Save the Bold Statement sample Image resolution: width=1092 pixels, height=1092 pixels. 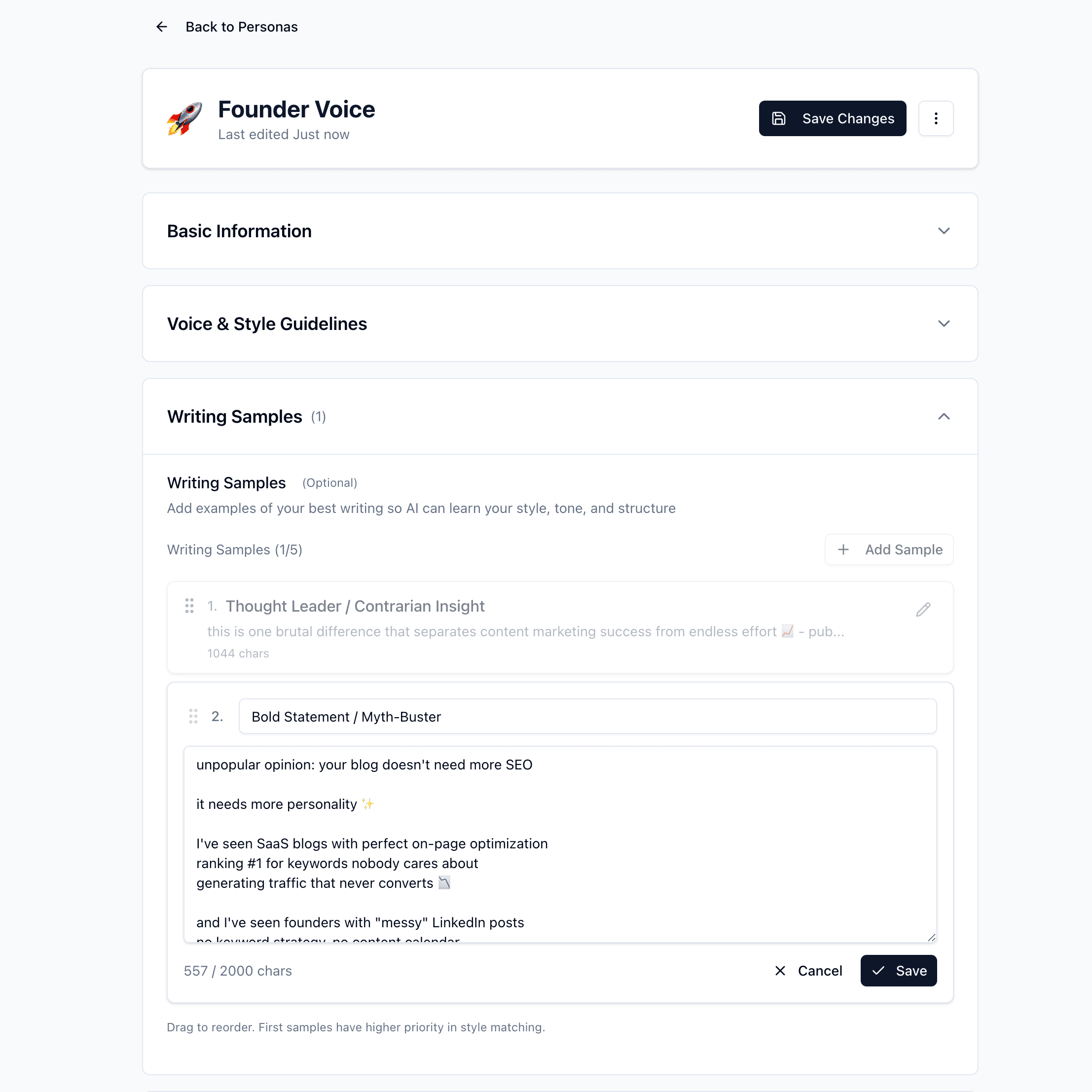[x=898, y=971]
